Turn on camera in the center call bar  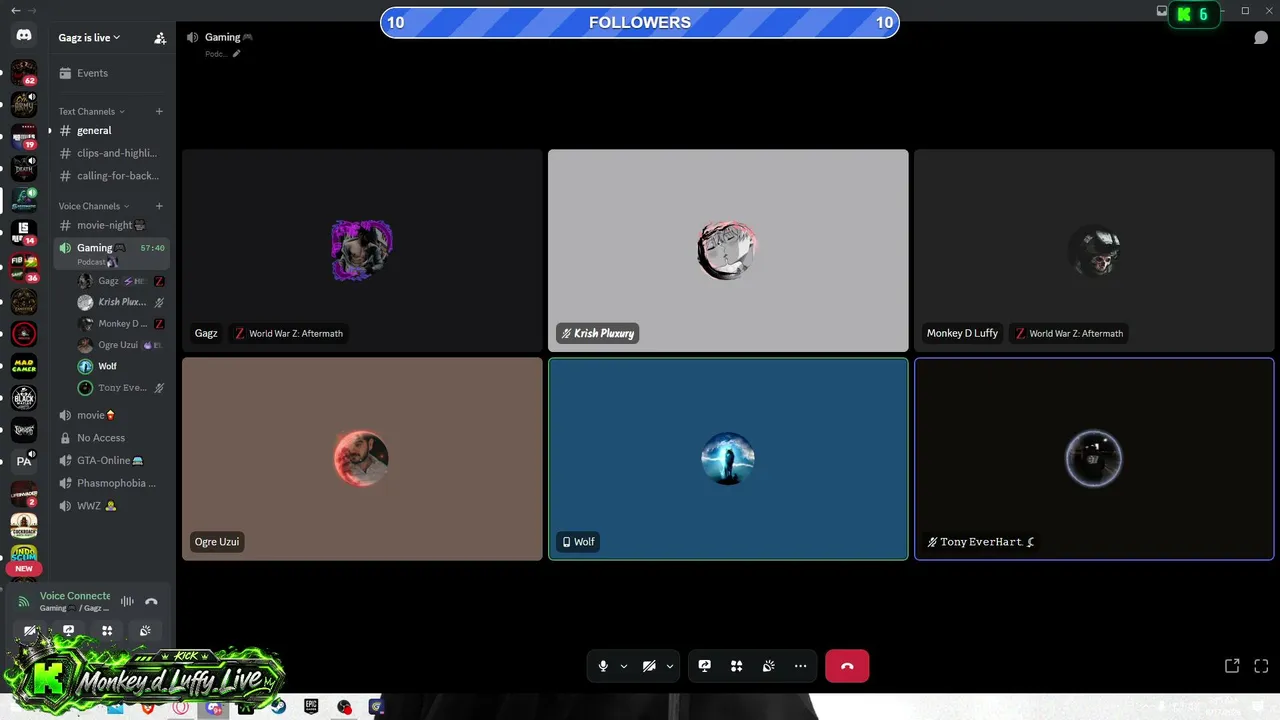pos(649,666)
